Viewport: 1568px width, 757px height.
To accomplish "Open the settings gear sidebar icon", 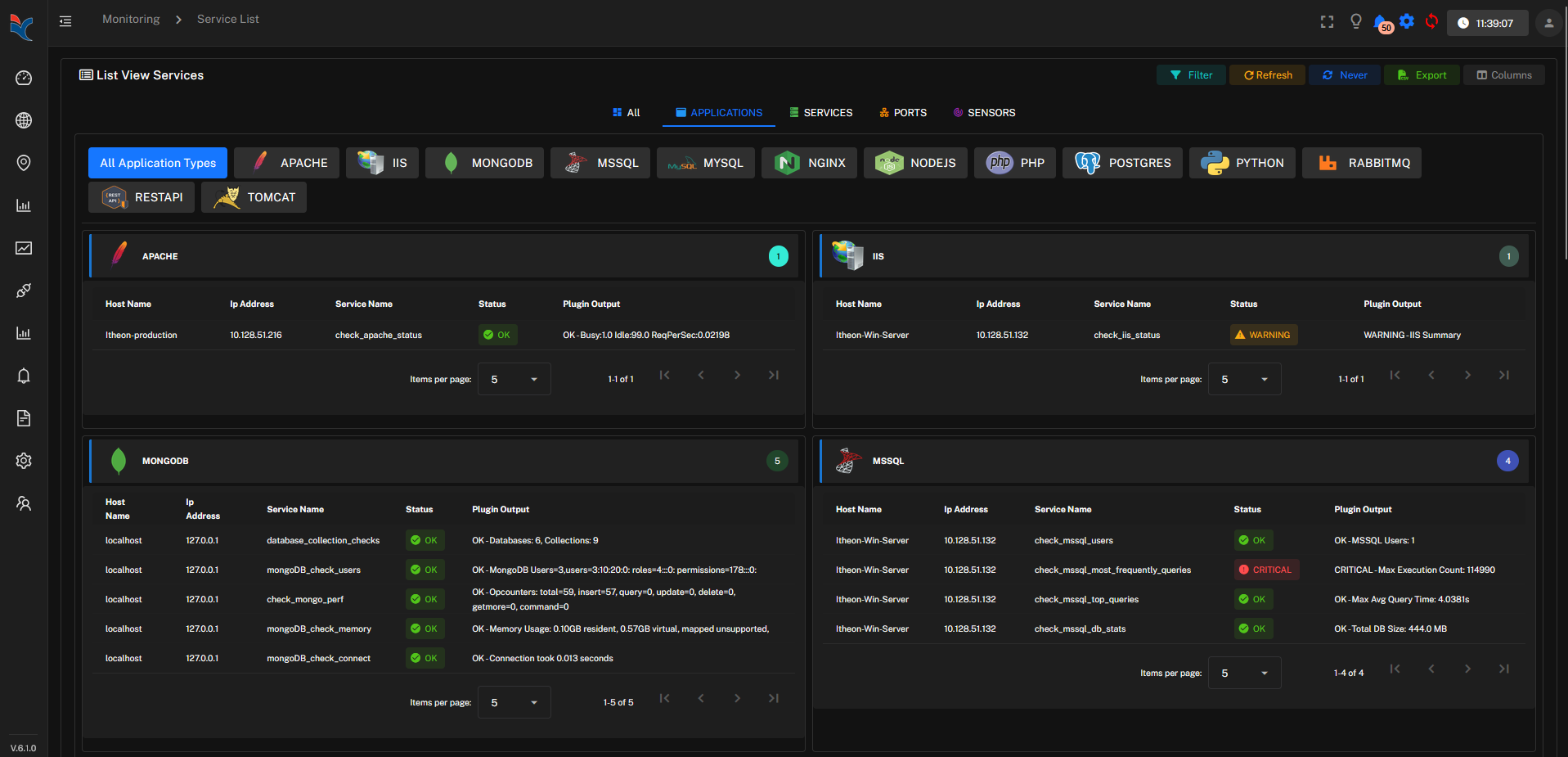I will 24,461.
